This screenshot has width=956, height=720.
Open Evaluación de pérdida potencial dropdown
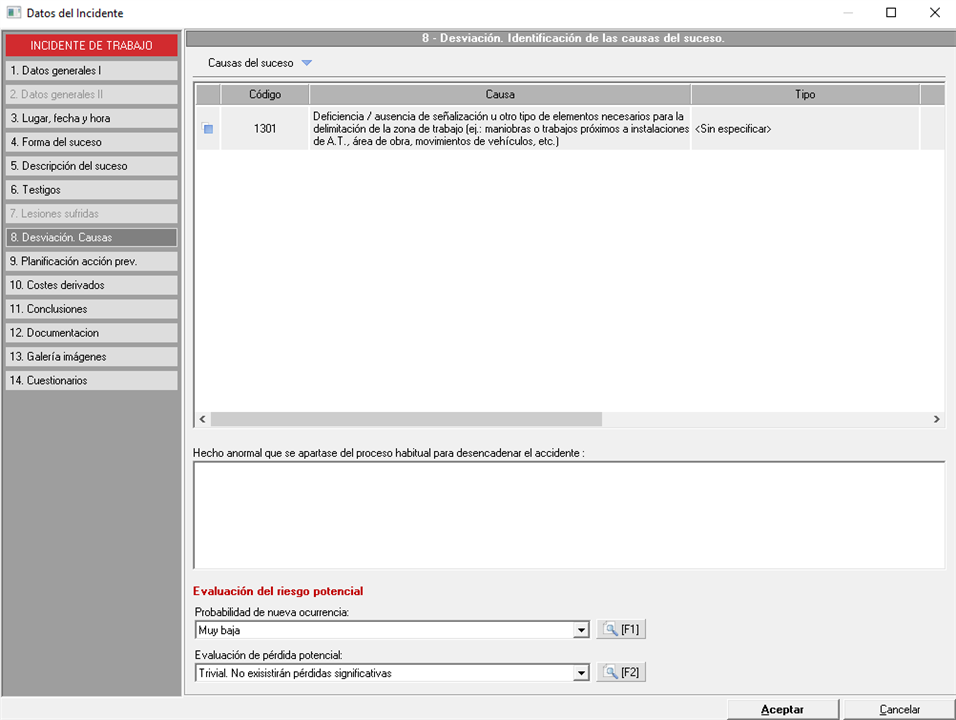[x=581, y=674]
